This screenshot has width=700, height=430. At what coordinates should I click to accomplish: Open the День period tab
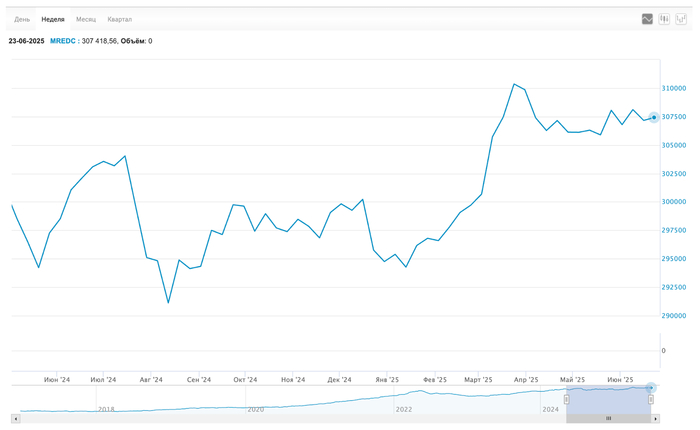[22, 19]
